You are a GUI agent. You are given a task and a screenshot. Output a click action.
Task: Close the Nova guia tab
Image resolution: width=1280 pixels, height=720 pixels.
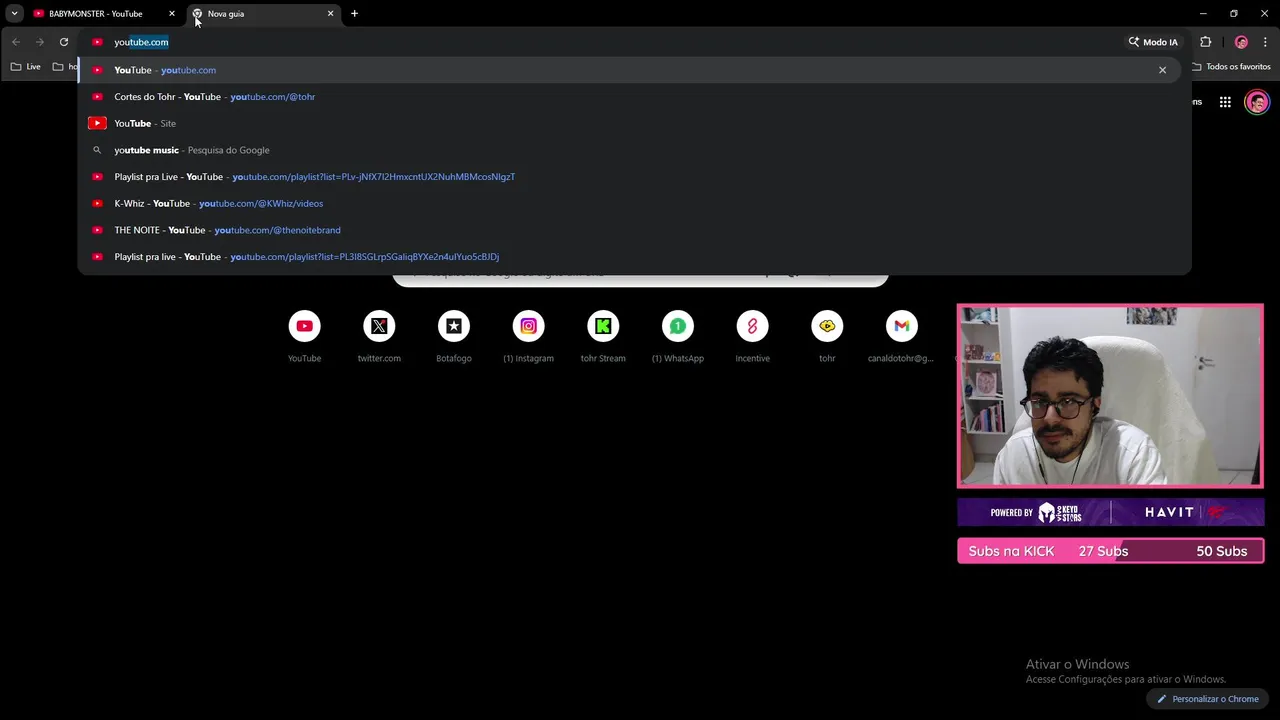tap(330, 14)
